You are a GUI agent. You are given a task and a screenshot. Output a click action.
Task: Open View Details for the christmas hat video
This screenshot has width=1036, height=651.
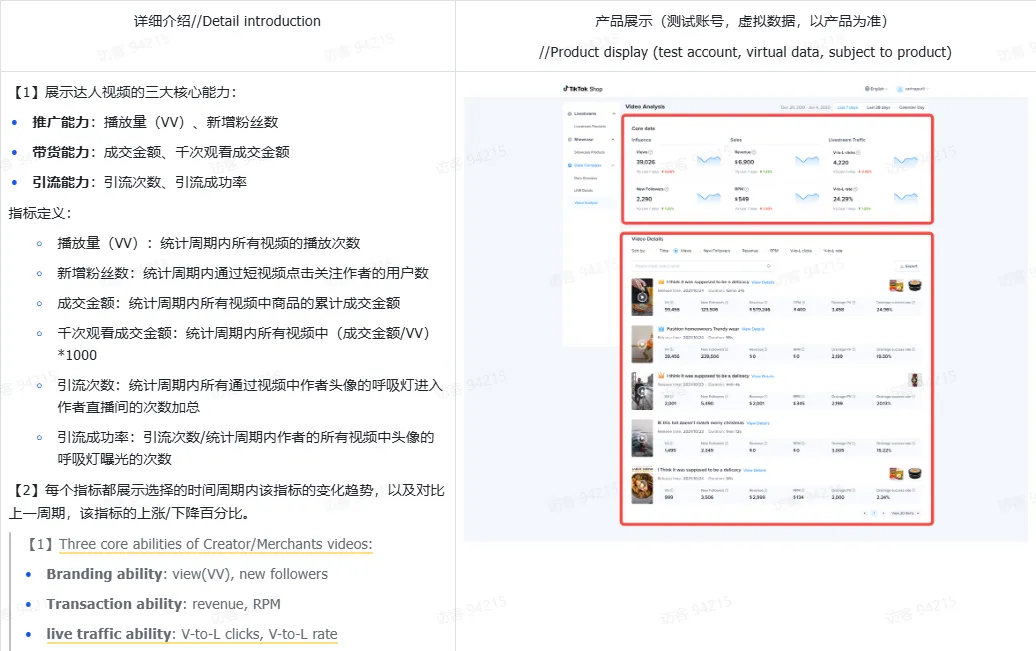[758, 423]
